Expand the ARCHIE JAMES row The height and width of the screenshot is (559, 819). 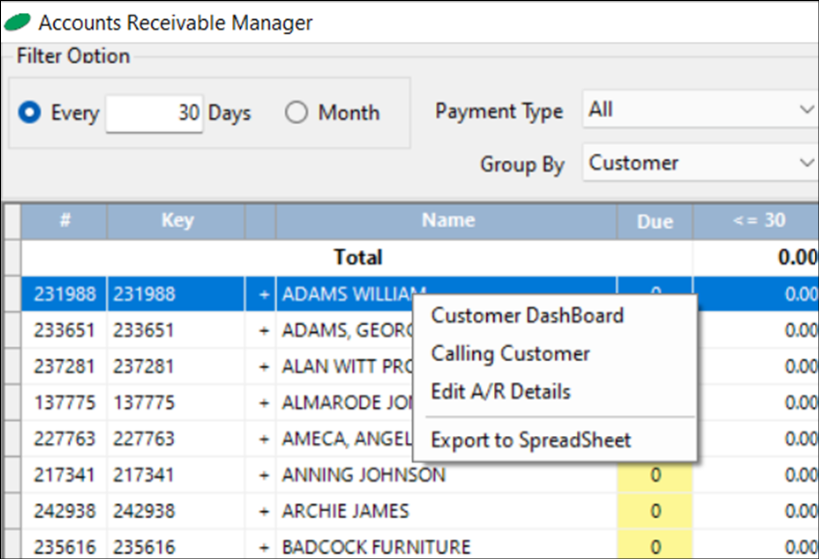point(264,511)
